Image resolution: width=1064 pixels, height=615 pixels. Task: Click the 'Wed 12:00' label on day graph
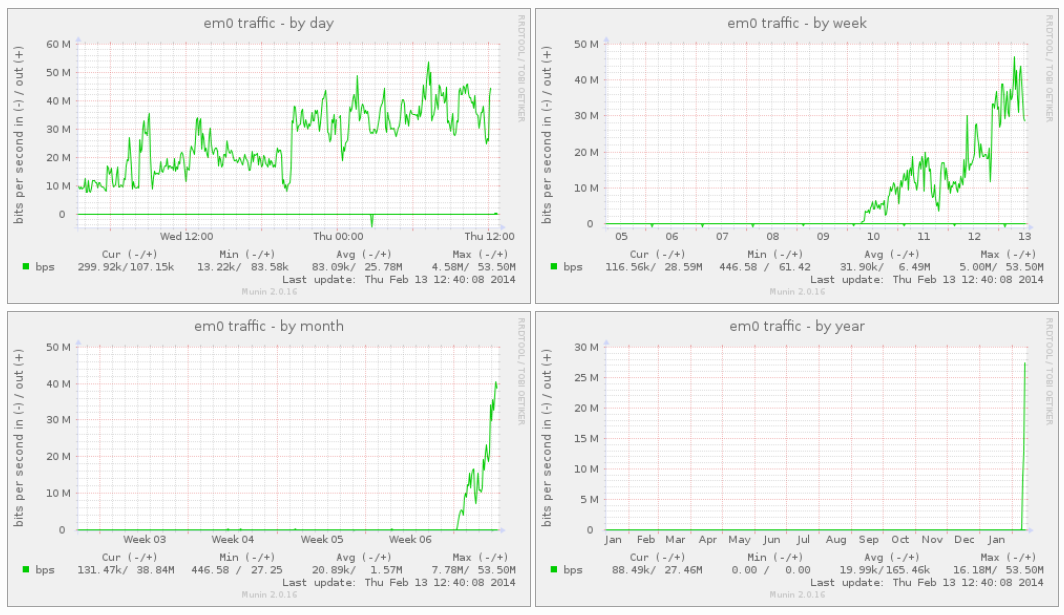pyautogui.click(x=186, y=237)
